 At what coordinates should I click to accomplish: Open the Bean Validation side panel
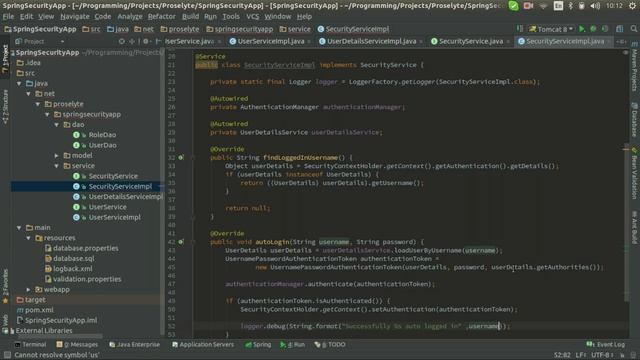click(x=634, y=173)
